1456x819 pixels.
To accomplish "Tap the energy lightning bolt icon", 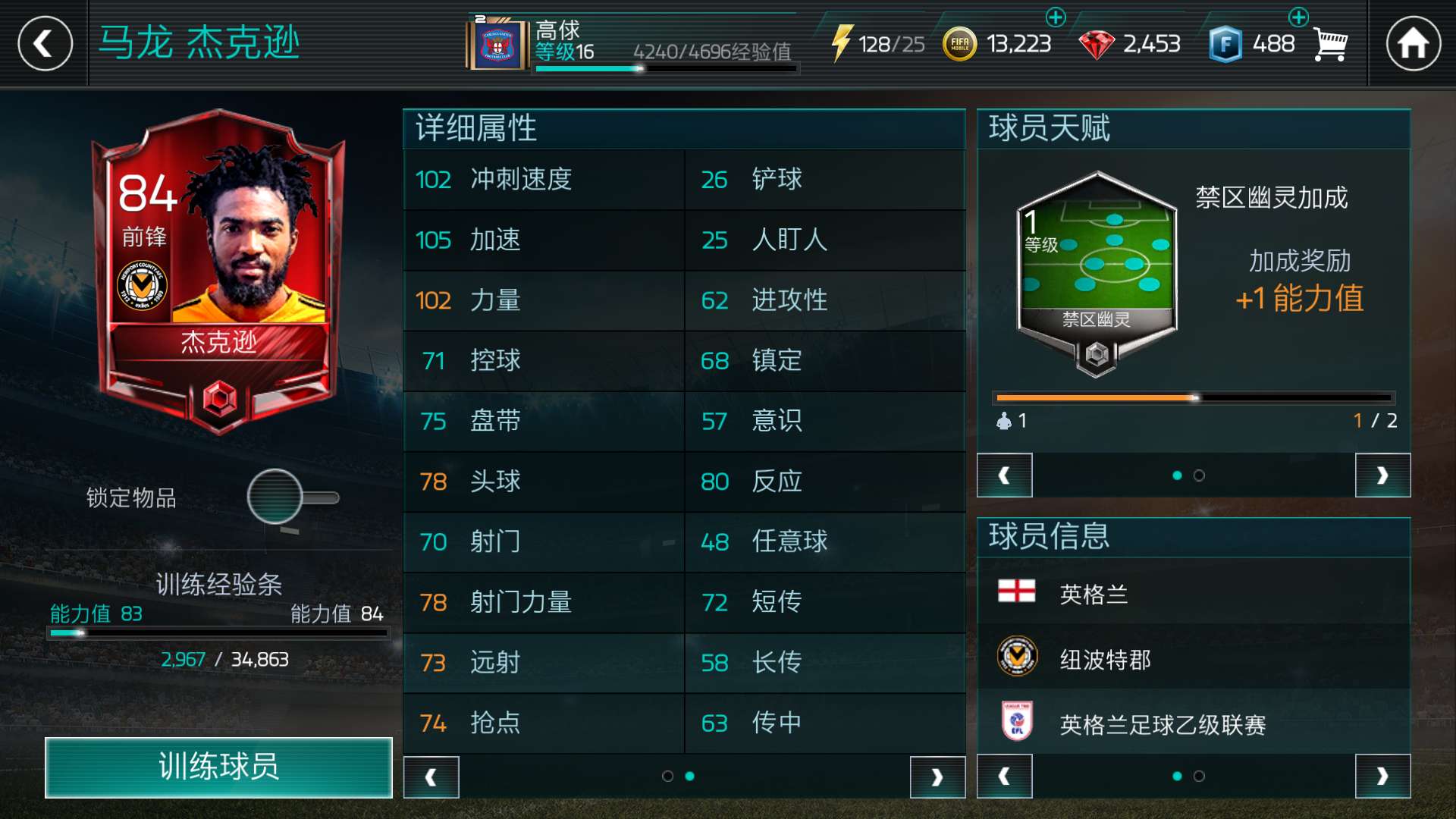I will pyautogui.click(x=841, y=43).
